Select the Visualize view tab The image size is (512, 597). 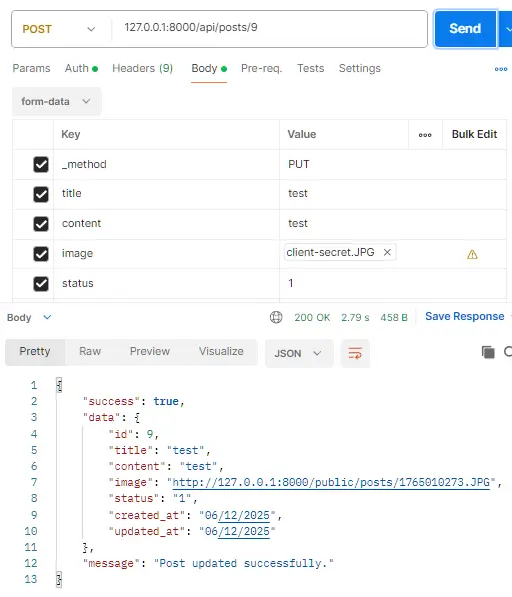click(x=221, y=351)
